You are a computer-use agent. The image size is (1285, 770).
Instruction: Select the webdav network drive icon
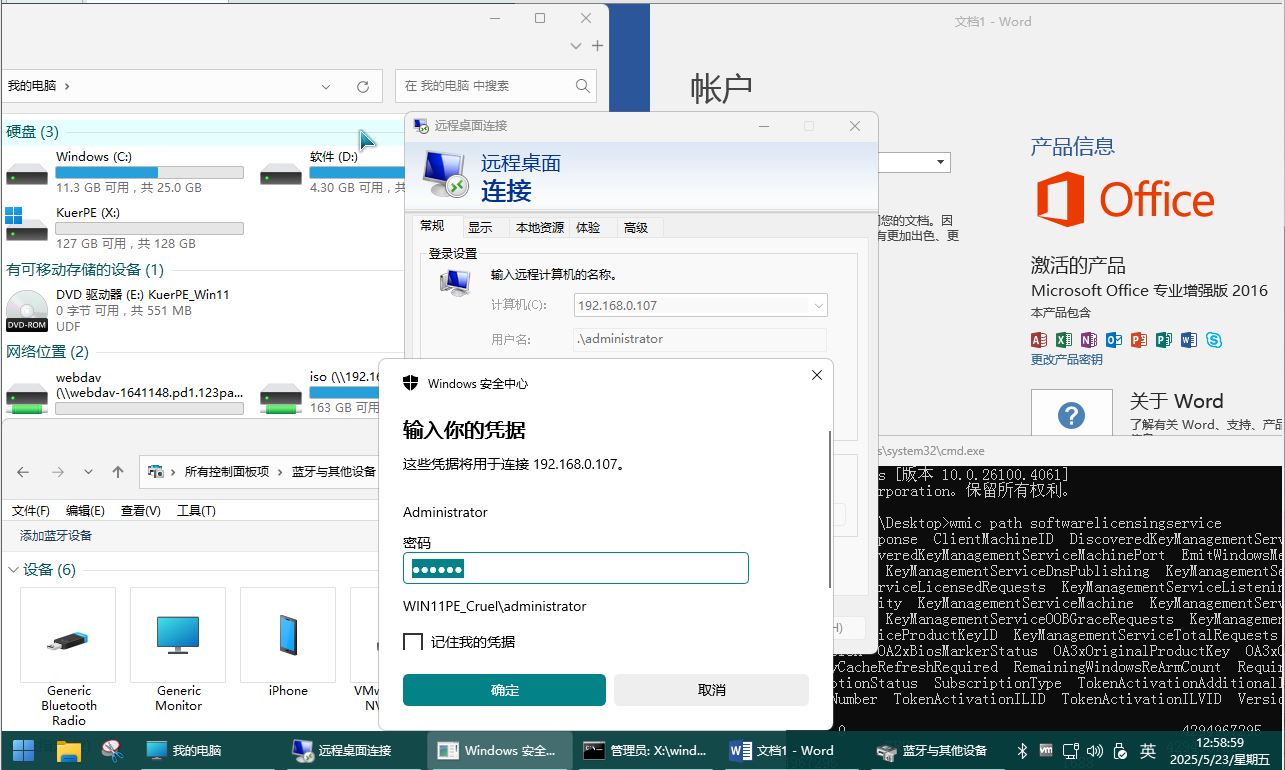coord(26,397)
